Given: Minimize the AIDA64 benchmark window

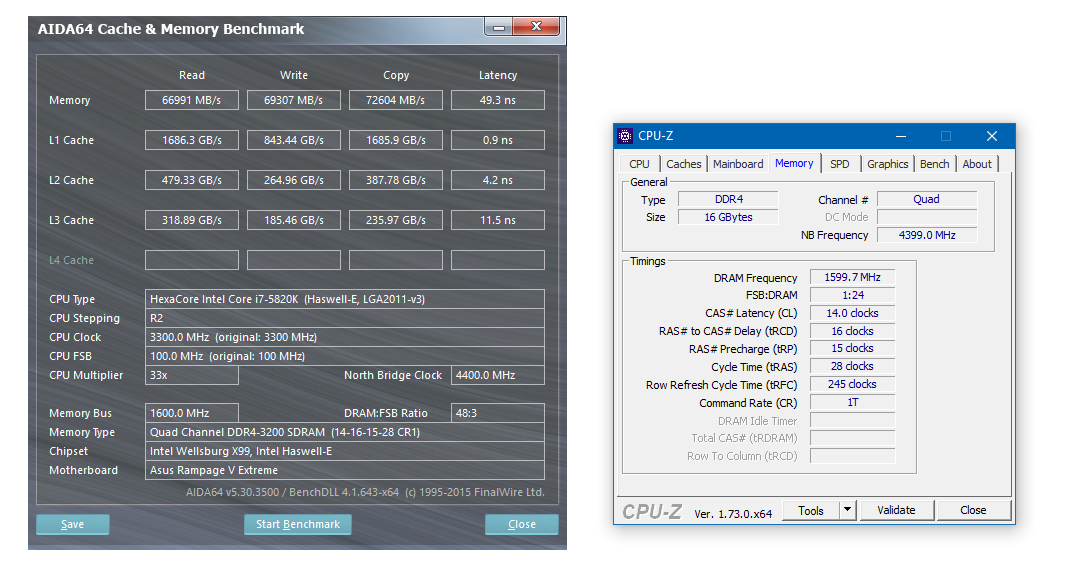Looking at the screenshot, I should [499, 27].
